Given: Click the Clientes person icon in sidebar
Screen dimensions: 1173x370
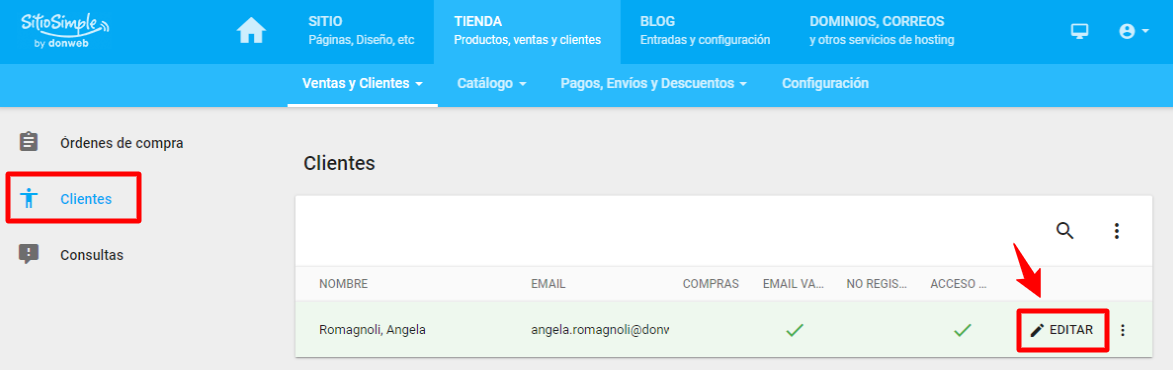Looking at the screenshot, I should (28, 198).
